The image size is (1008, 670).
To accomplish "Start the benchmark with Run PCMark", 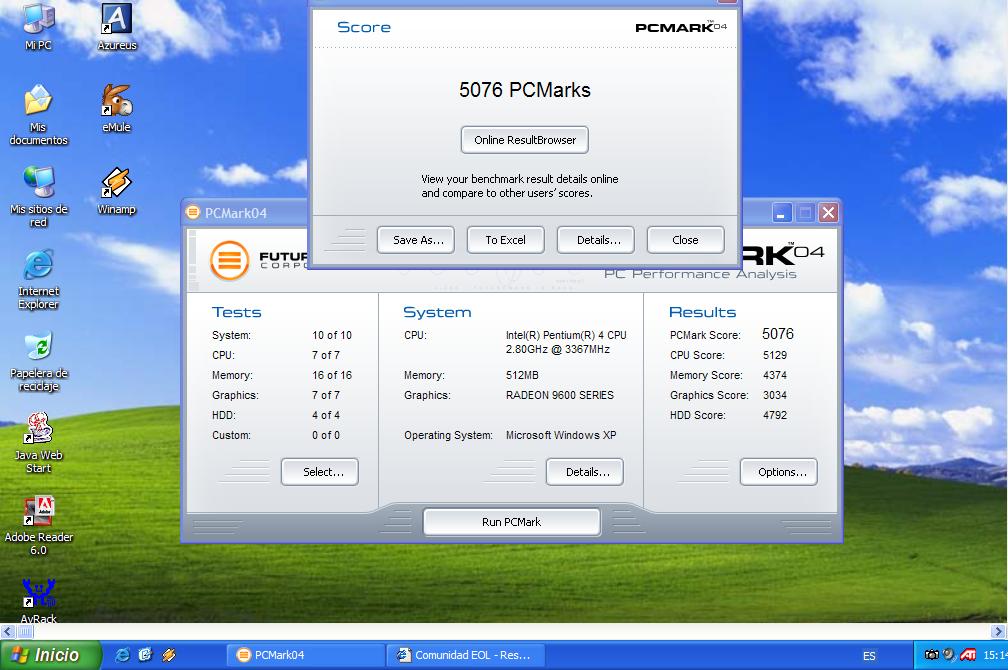I will [x=512, y=522].
